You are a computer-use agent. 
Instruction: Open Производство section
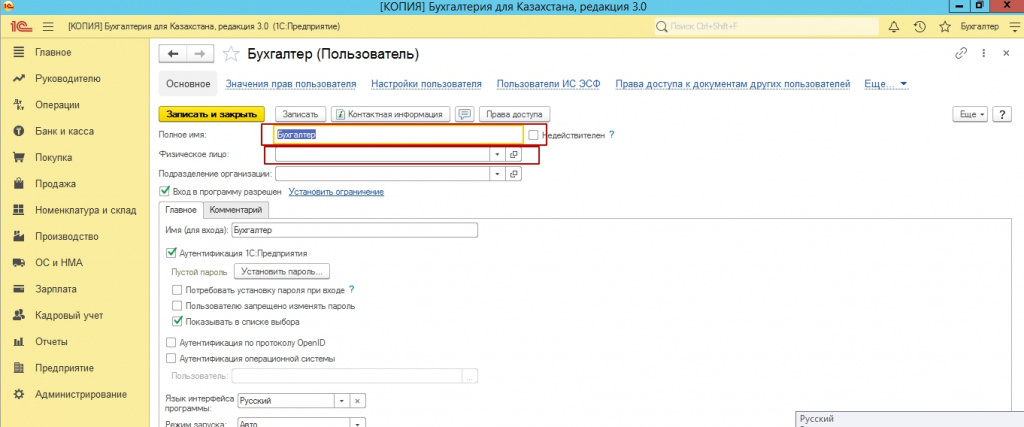coord(67,236)
